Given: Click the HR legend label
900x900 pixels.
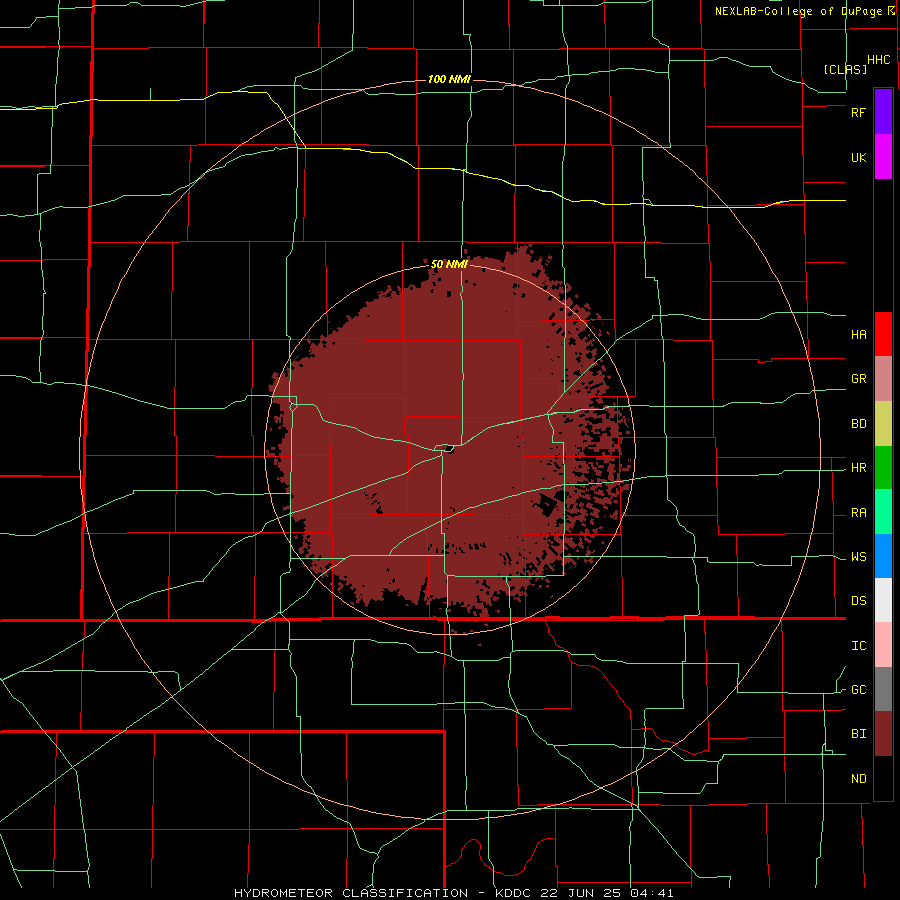Looking at the screenshot, I should (858, 468).
